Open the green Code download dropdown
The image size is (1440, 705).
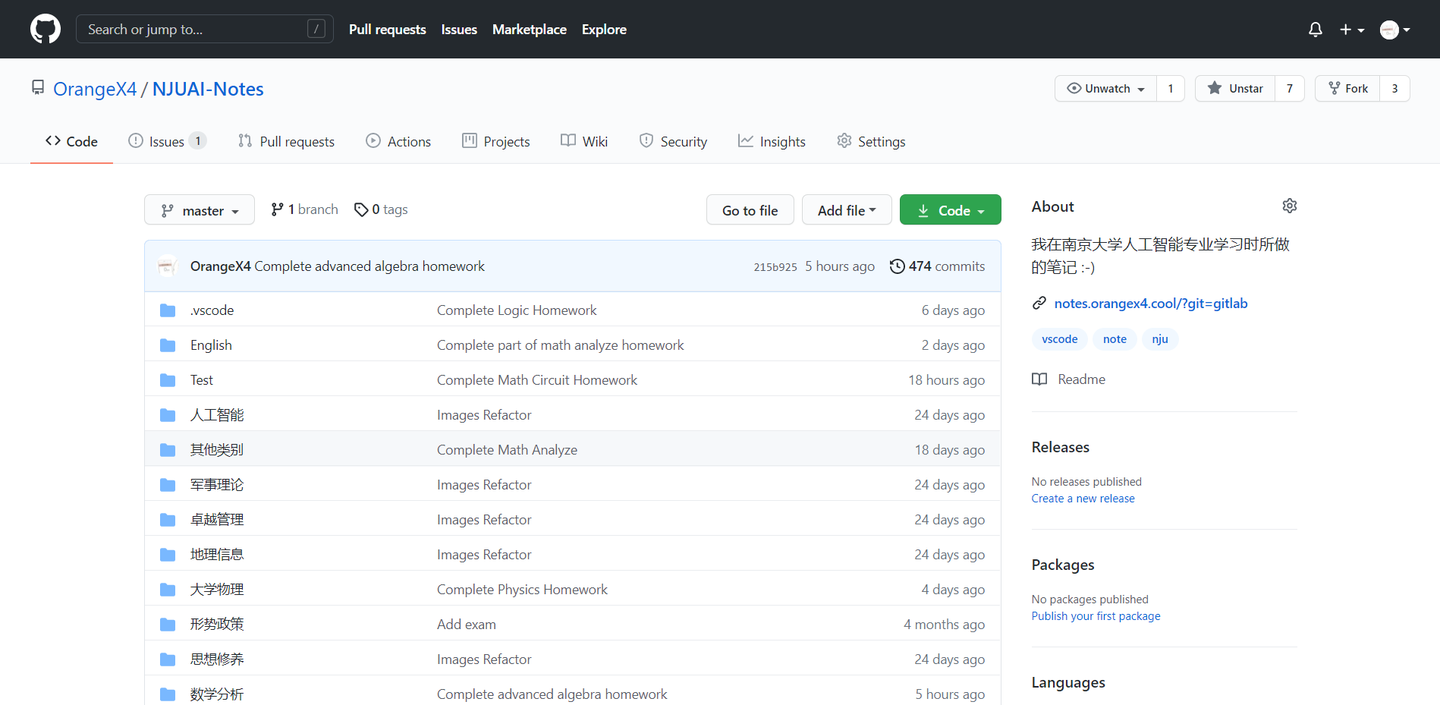click(x=950, y=210)
